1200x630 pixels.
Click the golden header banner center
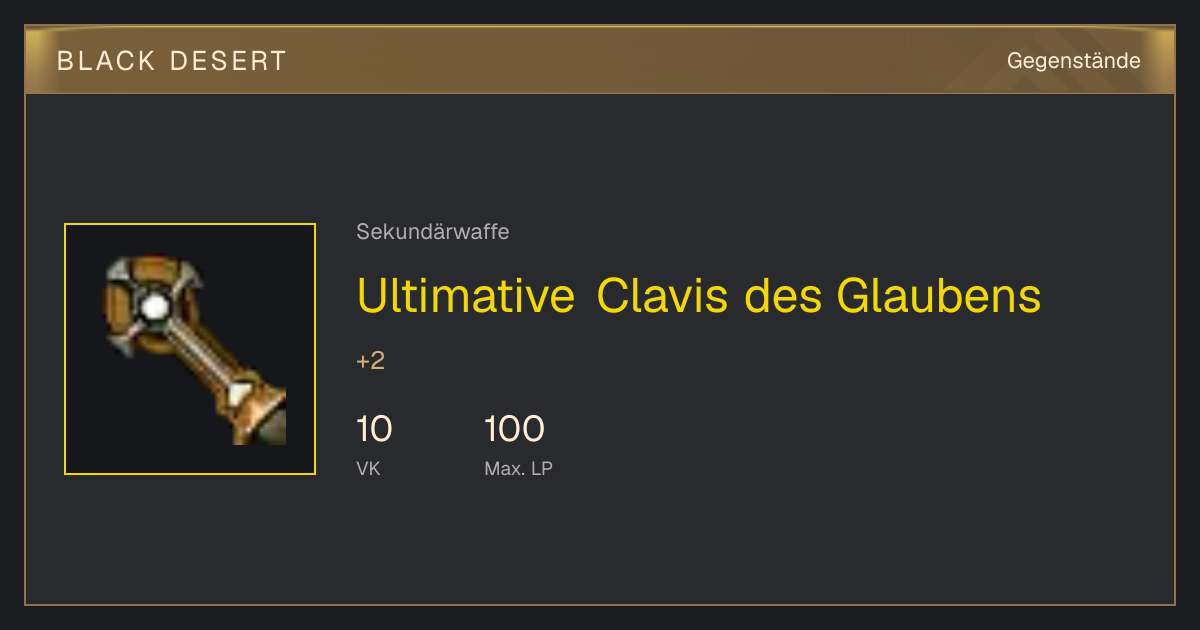coord(600,60)
